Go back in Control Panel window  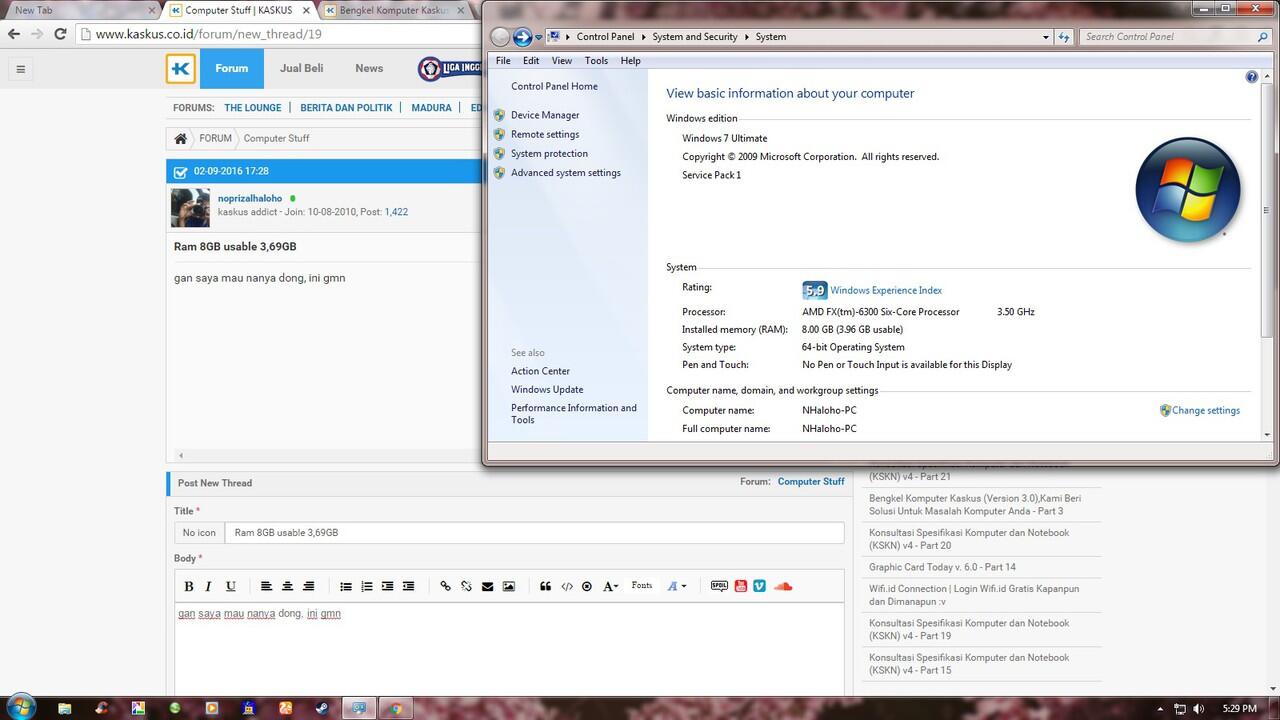point(500,37)
